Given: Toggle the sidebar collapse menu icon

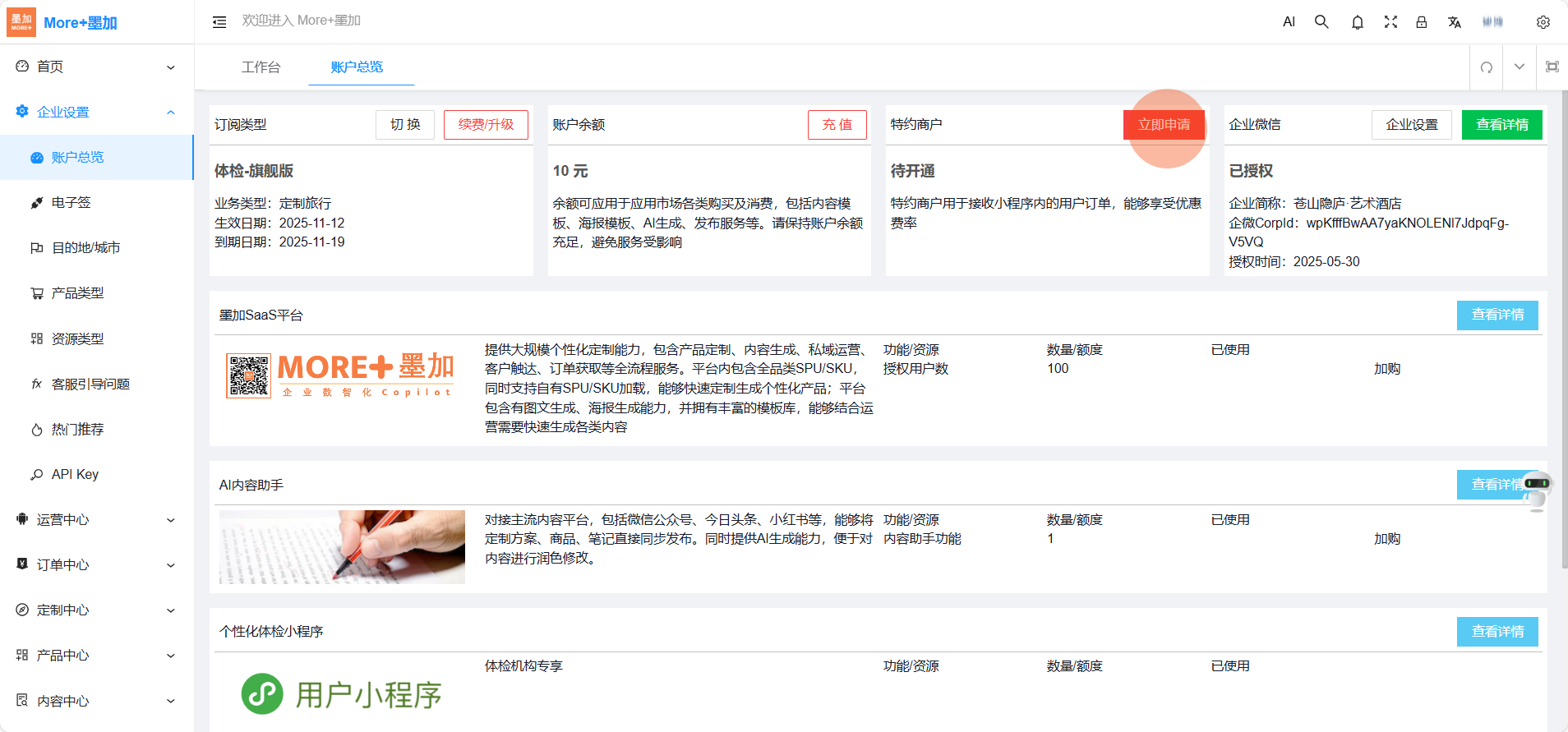Looking at the screenshot, I should pos(219,22).
